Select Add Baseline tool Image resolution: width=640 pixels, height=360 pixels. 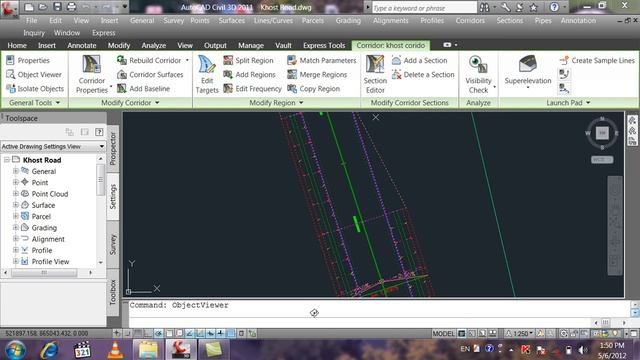[143, 89]
